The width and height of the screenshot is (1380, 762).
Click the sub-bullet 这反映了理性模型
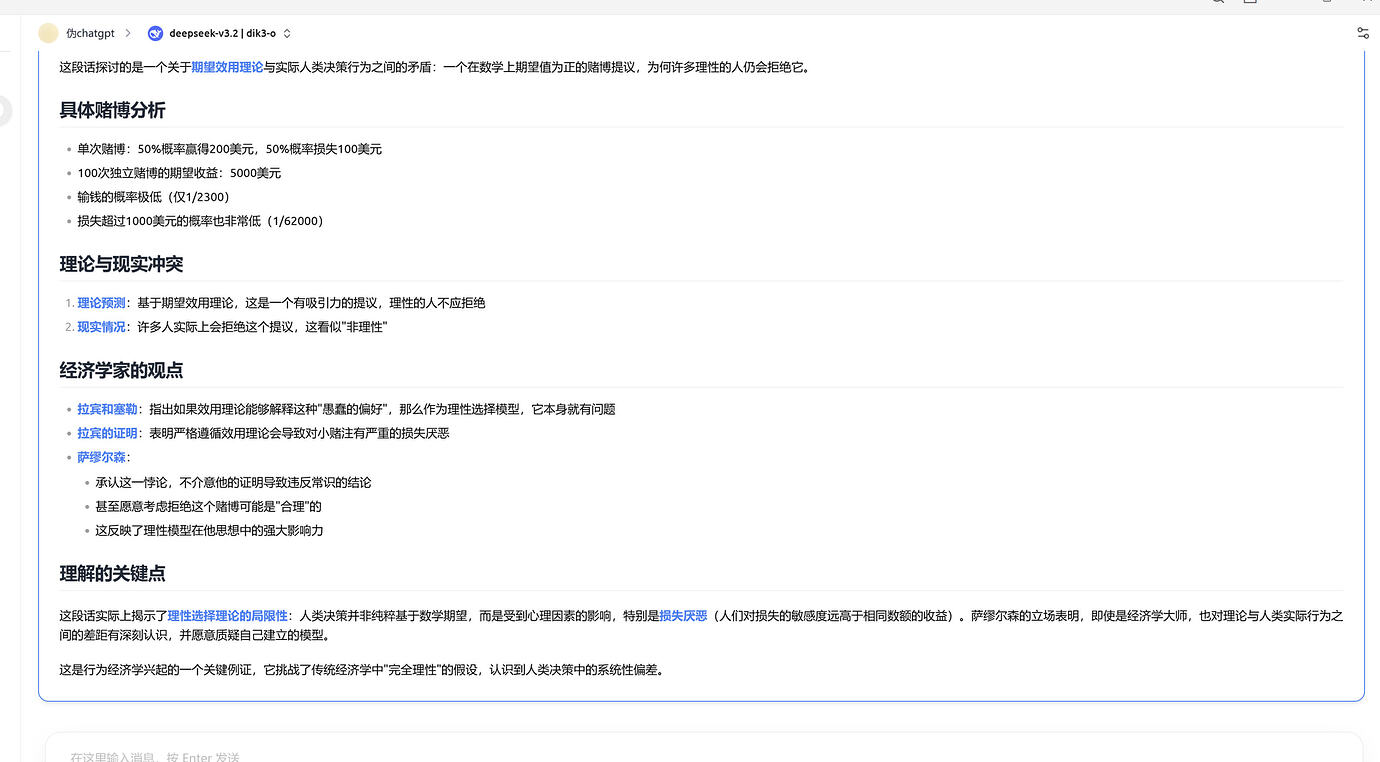pos(209,531)
